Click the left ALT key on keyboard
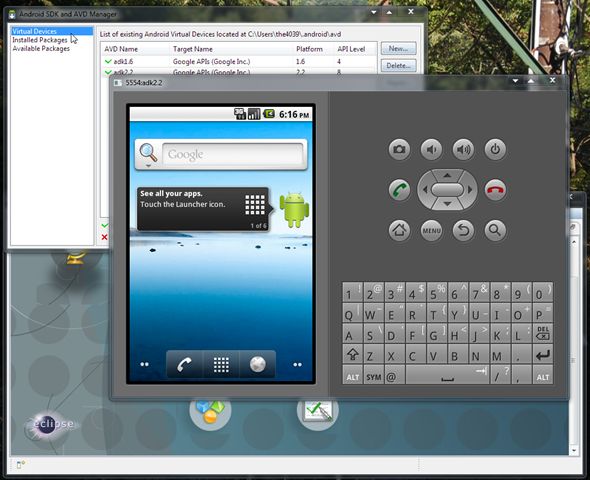 [x=353, y=375]
